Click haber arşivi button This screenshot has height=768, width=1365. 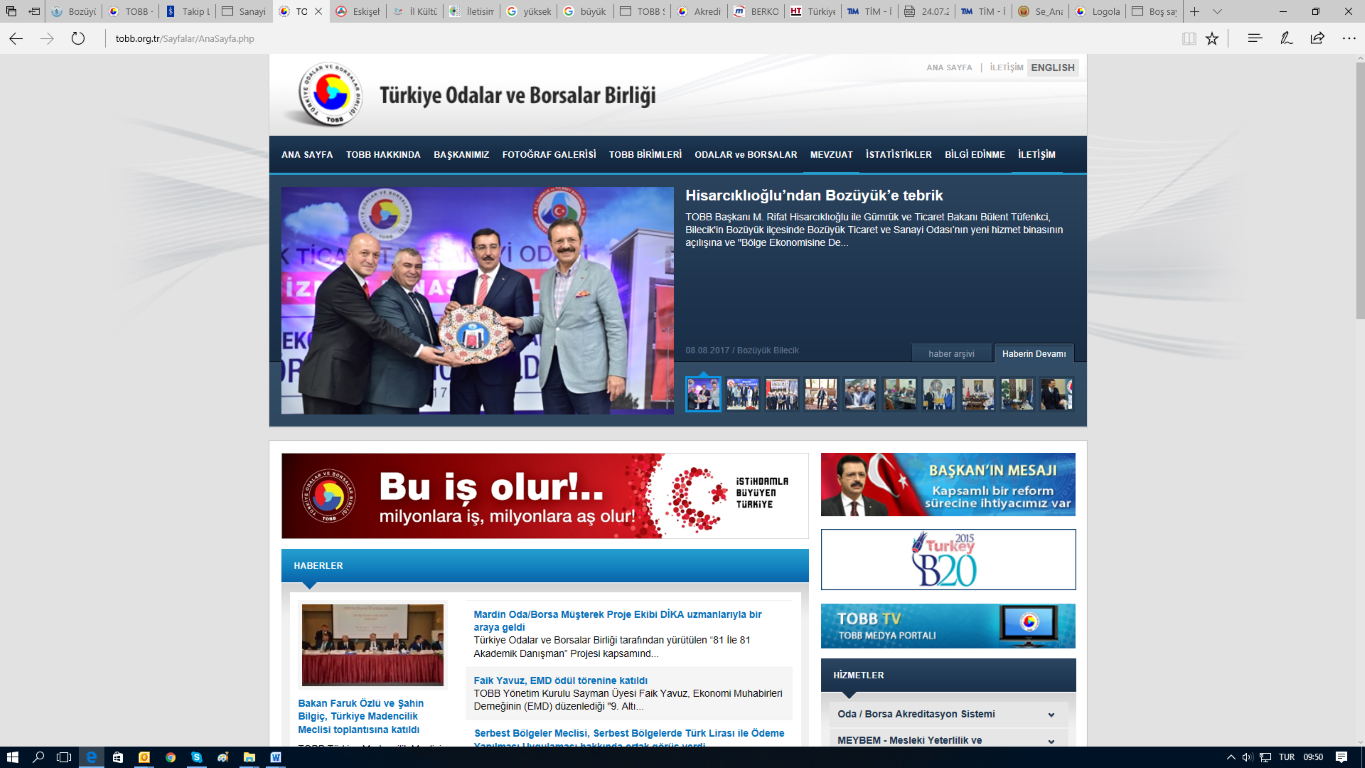tap(951, 354)
